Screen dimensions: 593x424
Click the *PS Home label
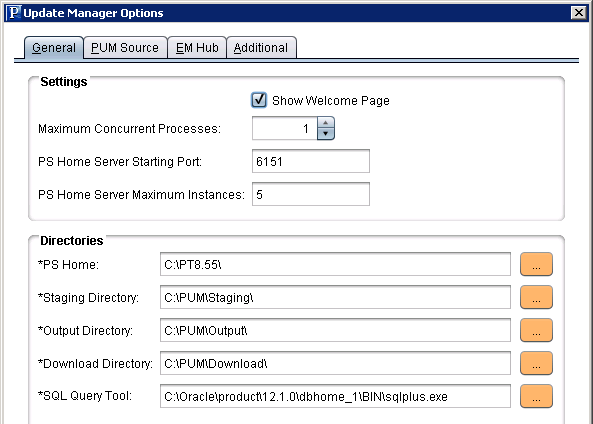click(x=68, y=264)
